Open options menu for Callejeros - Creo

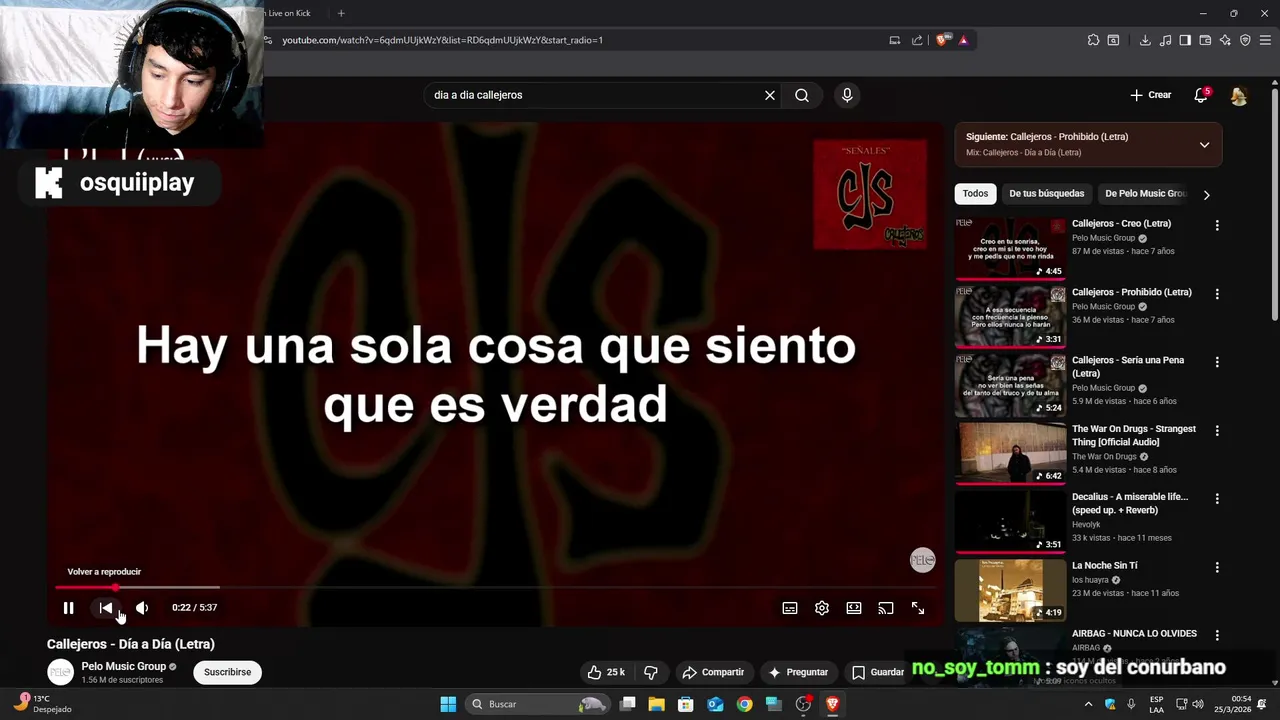pos(1217,226)
